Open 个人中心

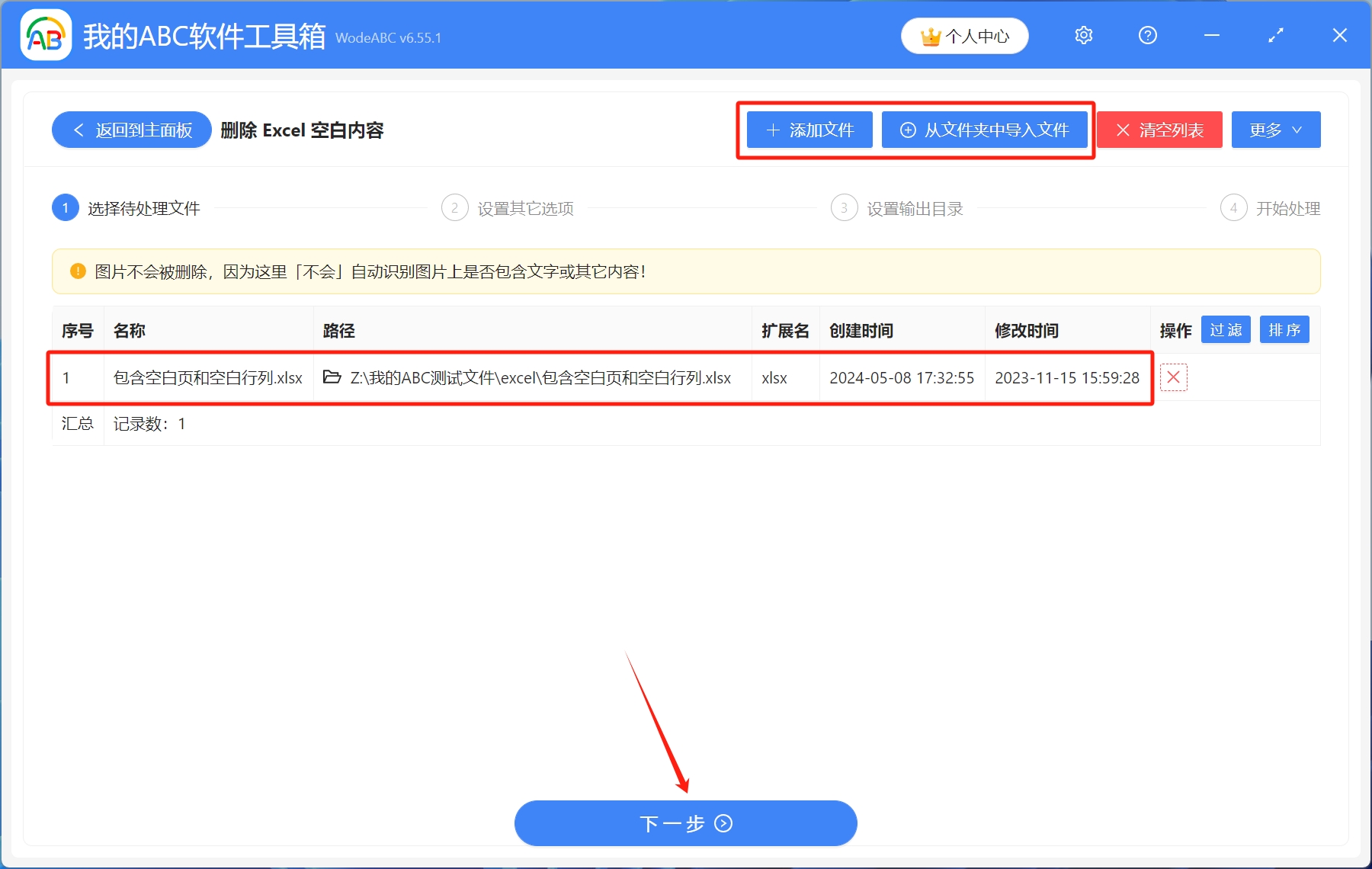pyautogui.click(x=964, y=35)
